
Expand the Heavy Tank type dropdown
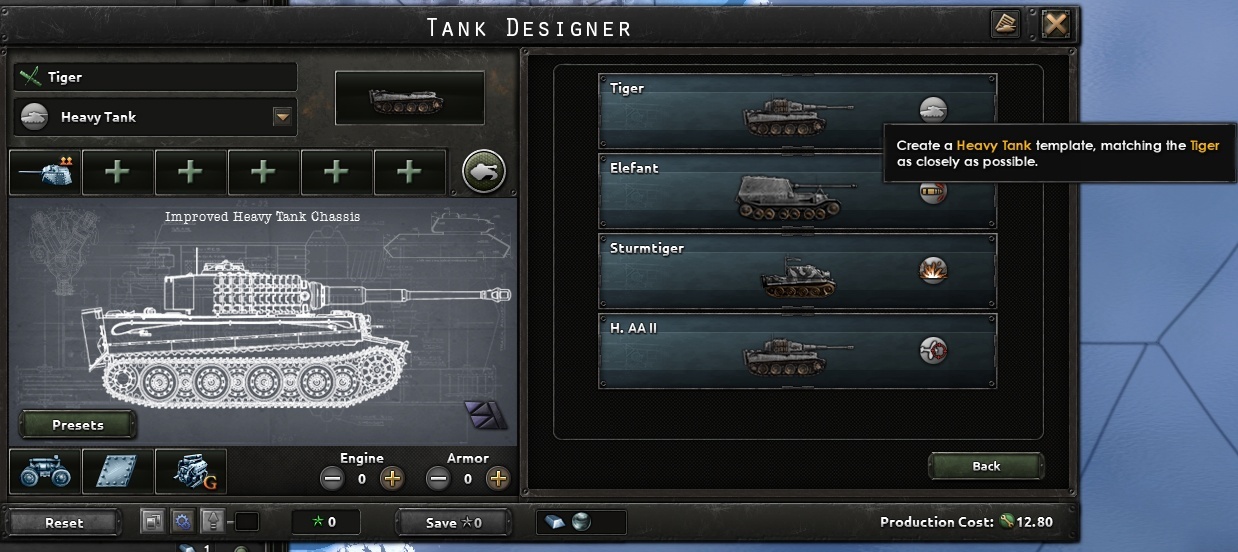[282, 117]
